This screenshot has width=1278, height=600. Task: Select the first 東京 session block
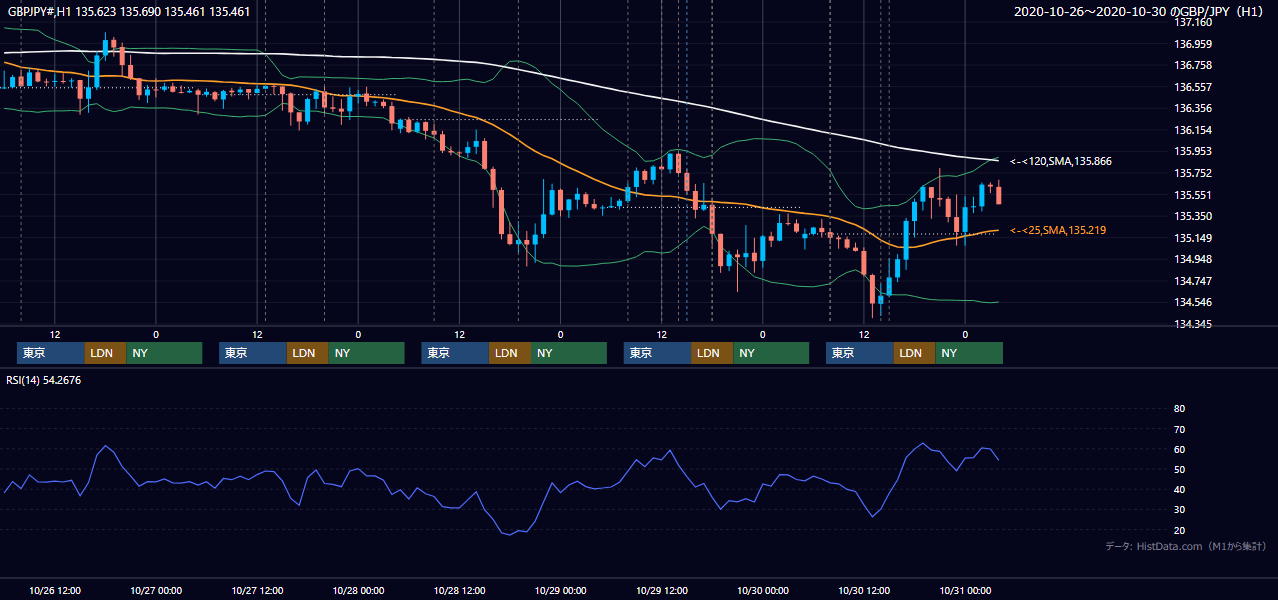51,353
